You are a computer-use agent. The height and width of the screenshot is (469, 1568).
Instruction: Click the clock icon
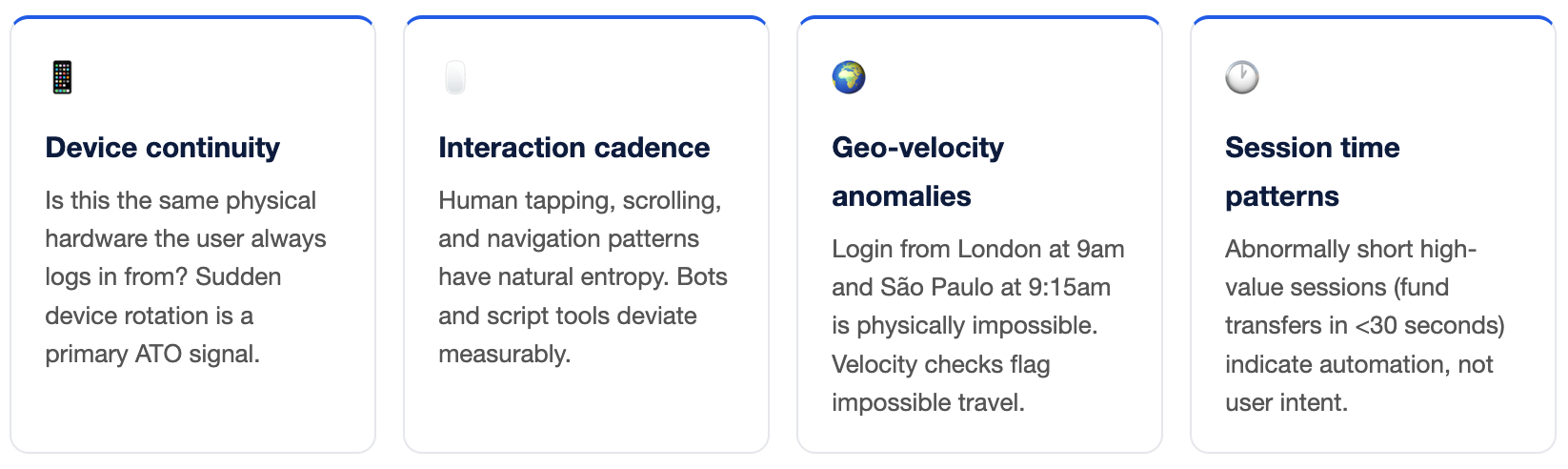point(1242,77)
